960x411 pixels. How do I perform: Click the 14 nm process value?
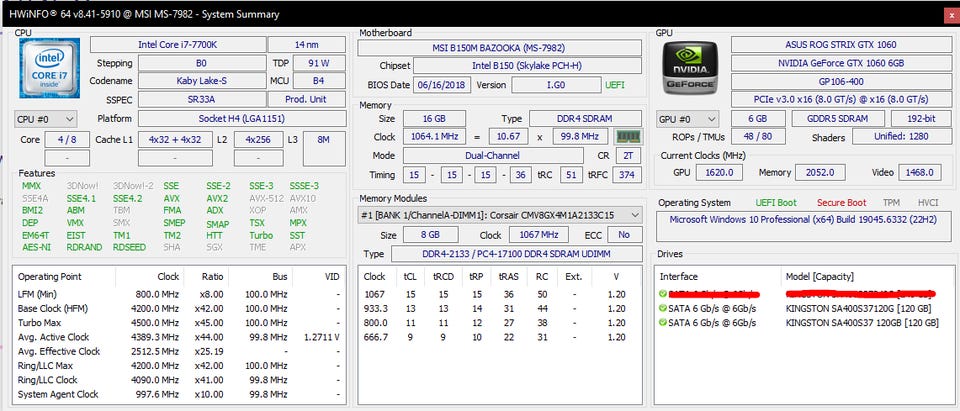(307, 45)
